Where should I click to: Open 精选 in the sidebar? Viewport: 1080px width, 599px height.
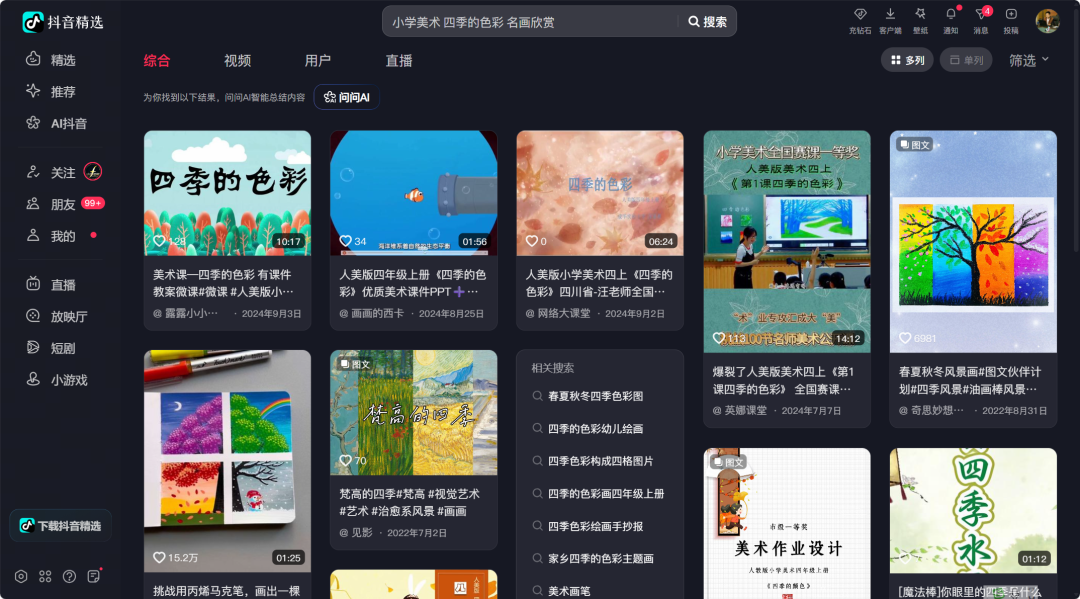51,60
